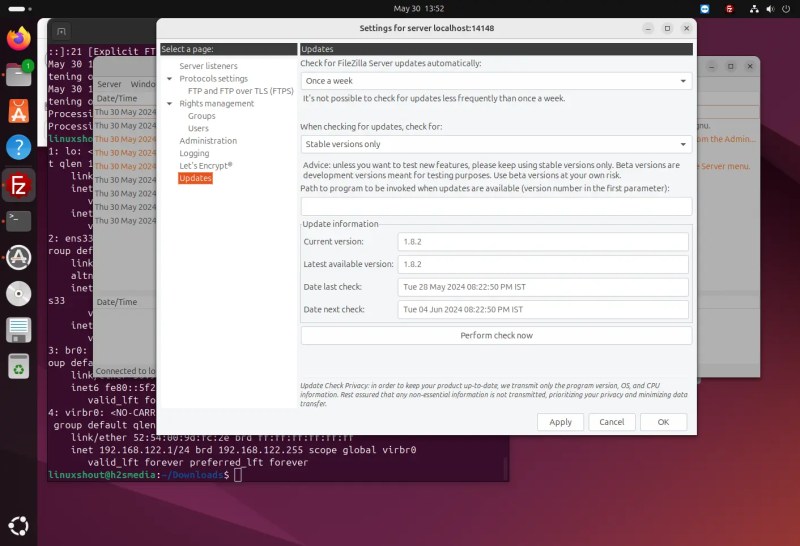Click the FileZilla tray indicator icon
Viewport: 800px width, 546px height.
[730, 9]
